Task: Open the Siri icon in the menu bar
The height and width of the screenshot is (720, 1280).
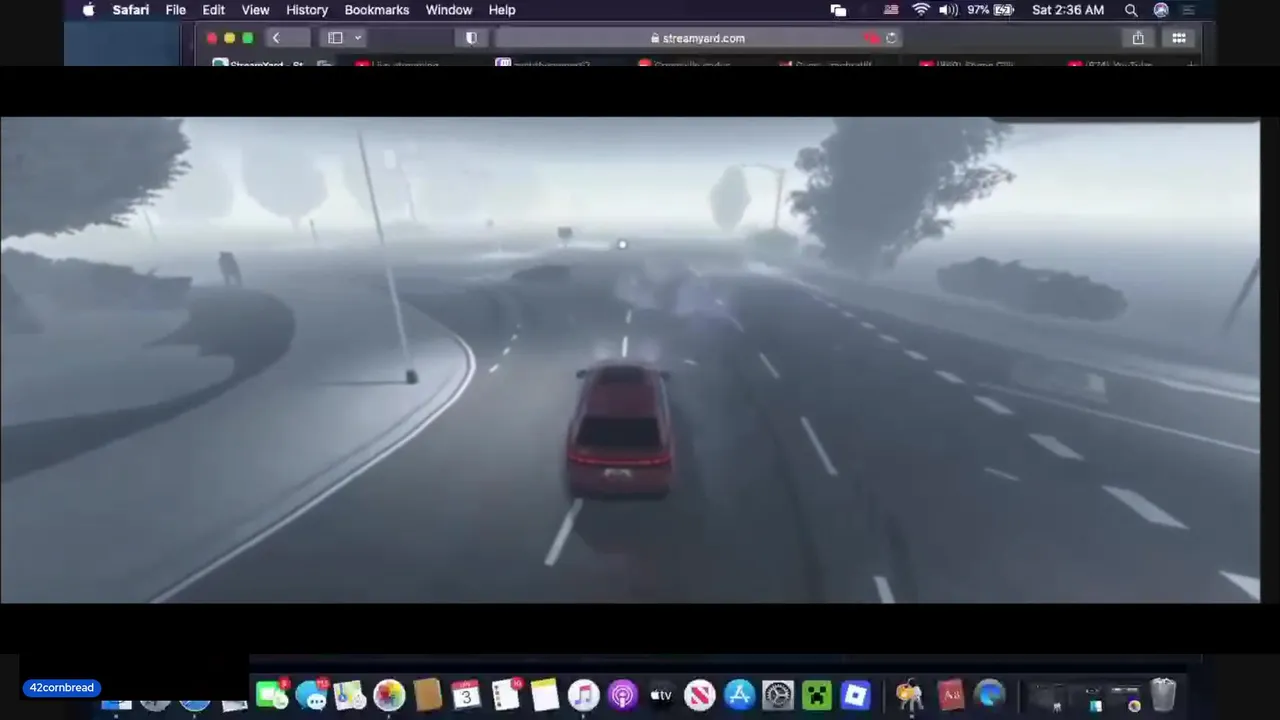Action: [x=1161, y=10]
